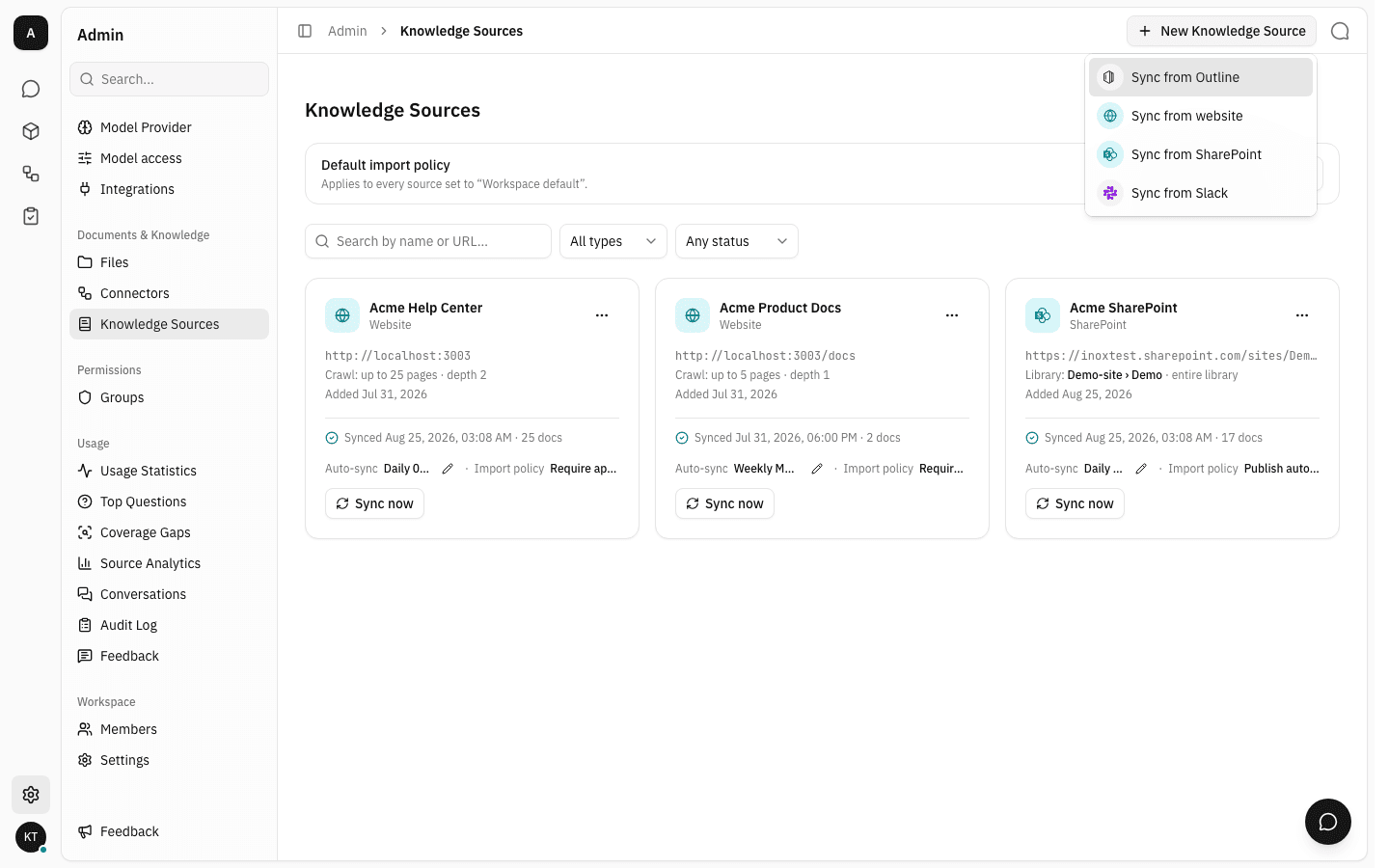1389x868 pixels.
Task: Open Members under Workspace
Action: pos(169,729)
